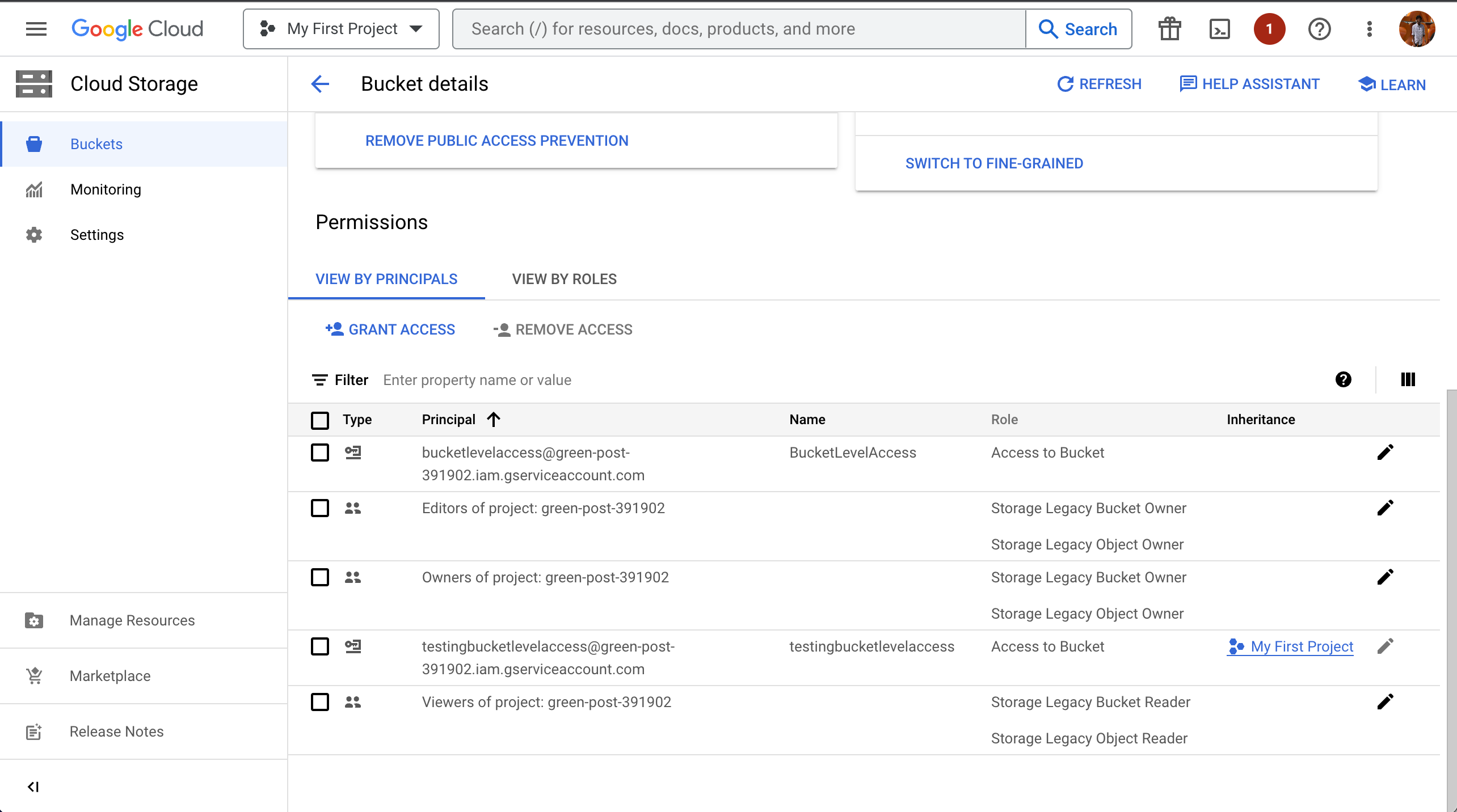Image resolution: width=1457 pixels, height=812 pixels.
Task: Click Grant Access button
Action: (x=390, y=329)
